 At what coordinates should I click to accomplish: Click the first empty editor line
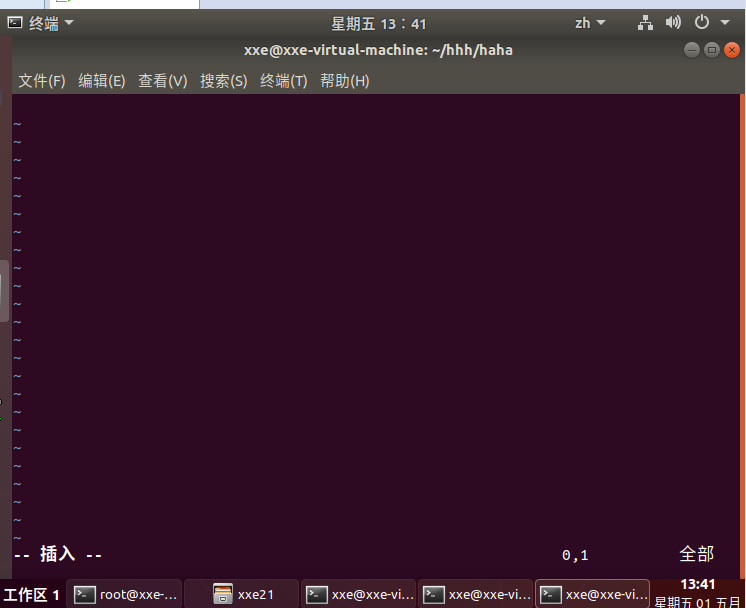click(x=376, y=106)
